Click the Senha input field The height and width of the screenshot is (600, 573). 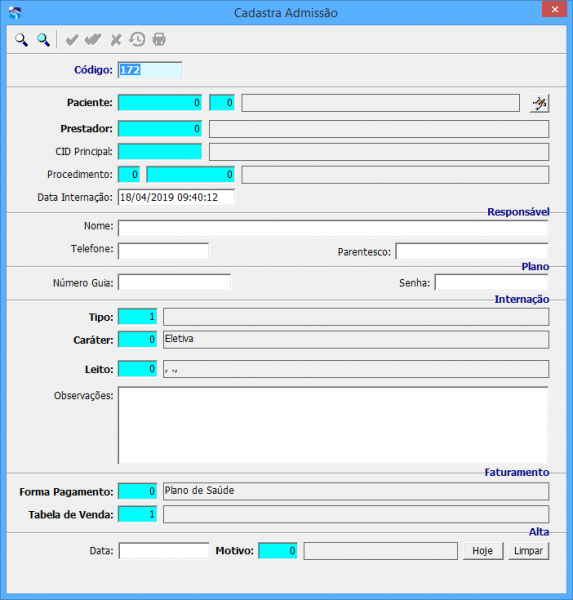coord(491,282)
